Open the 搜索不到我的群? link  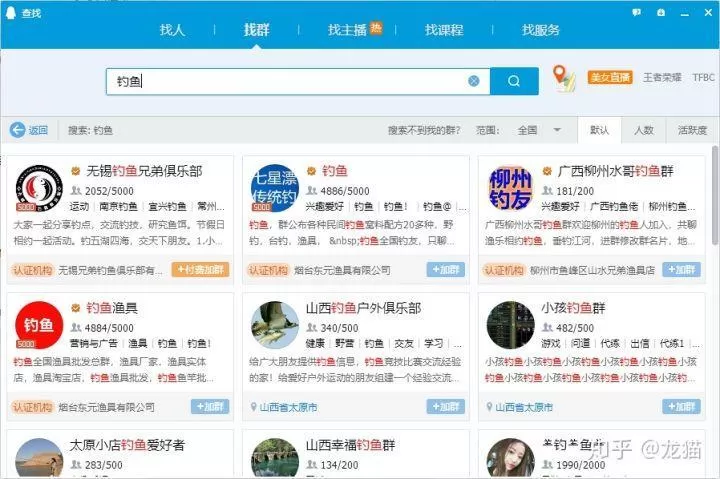(x=425, y=130)
